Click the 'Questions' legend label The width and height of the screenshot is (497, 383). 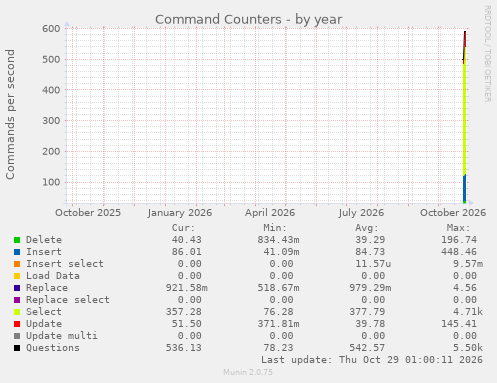(x=53, y=348)
